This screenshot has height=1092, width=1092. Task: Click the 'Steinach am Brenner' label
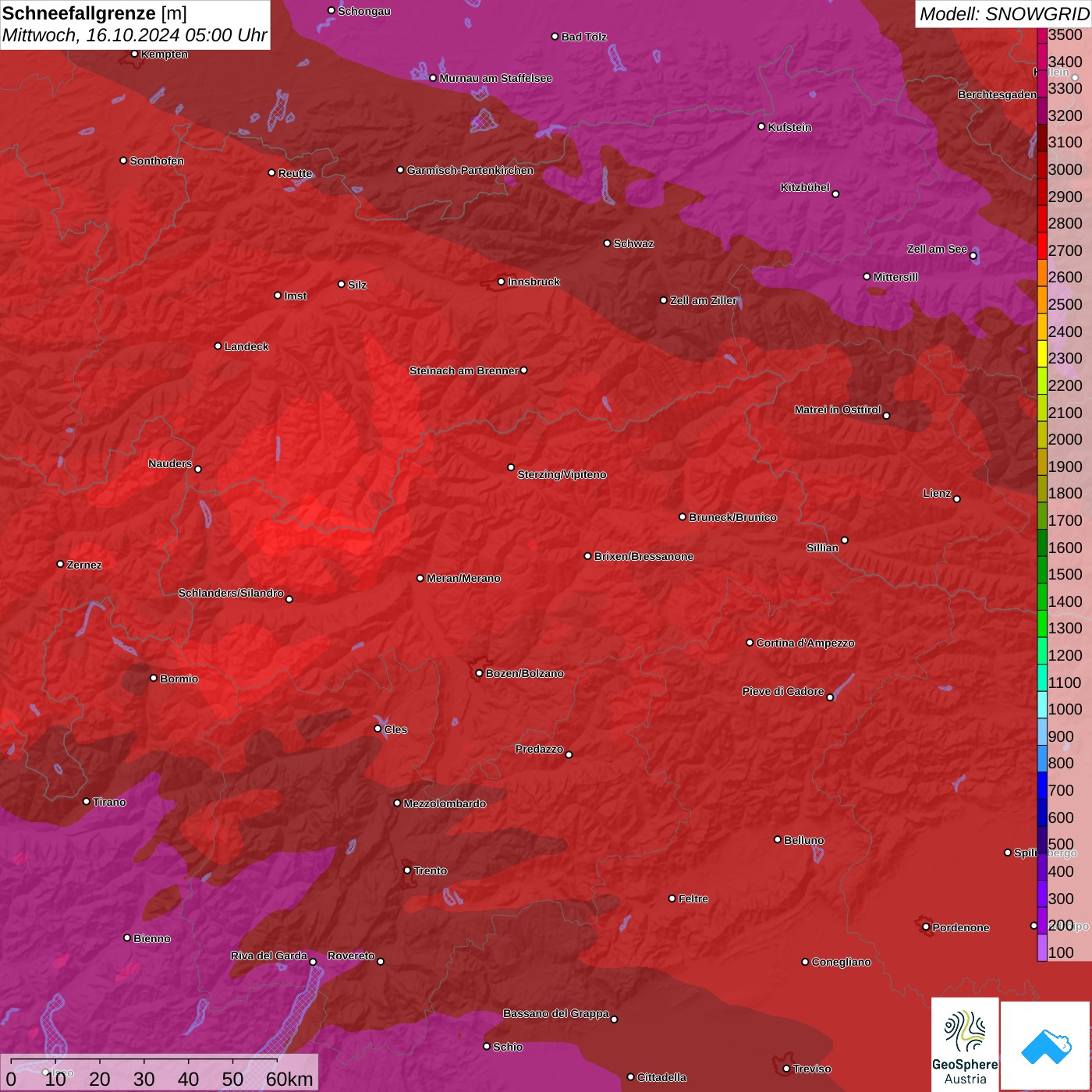[463, 370]
